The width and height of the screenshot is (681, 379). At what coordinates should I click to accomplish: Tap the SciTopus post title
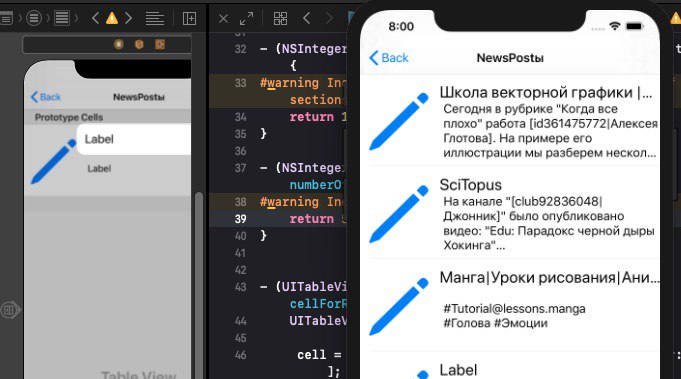click(x=470, y=185)
